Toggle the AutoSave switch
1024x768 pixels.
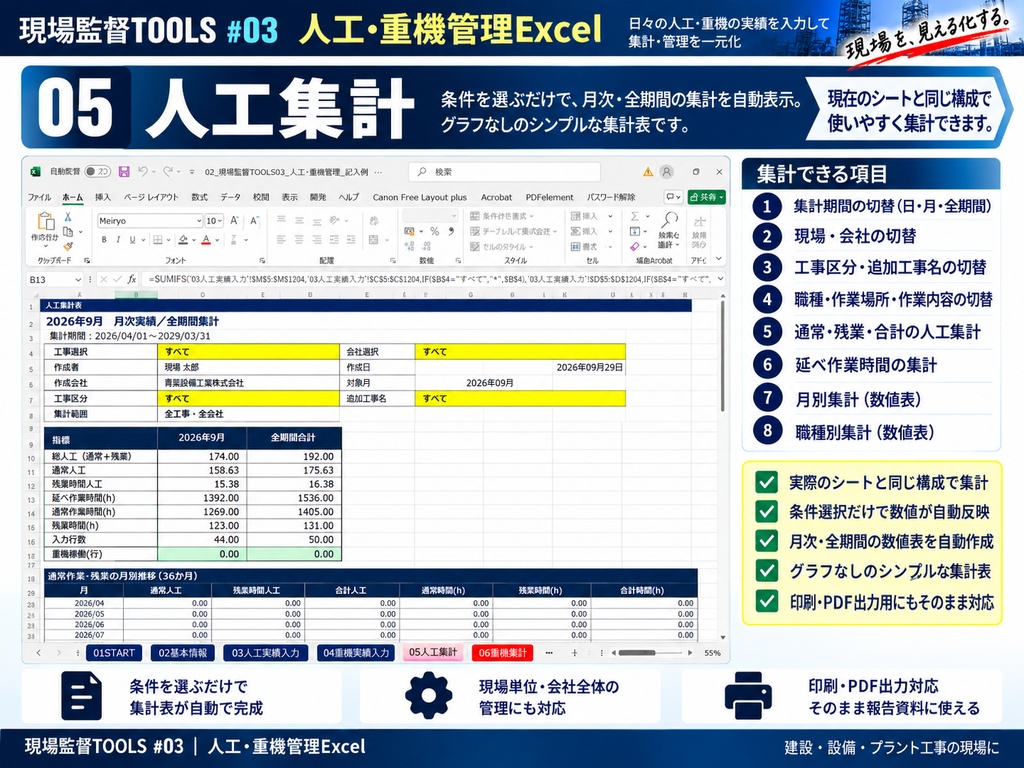click(x=98, y=172)
